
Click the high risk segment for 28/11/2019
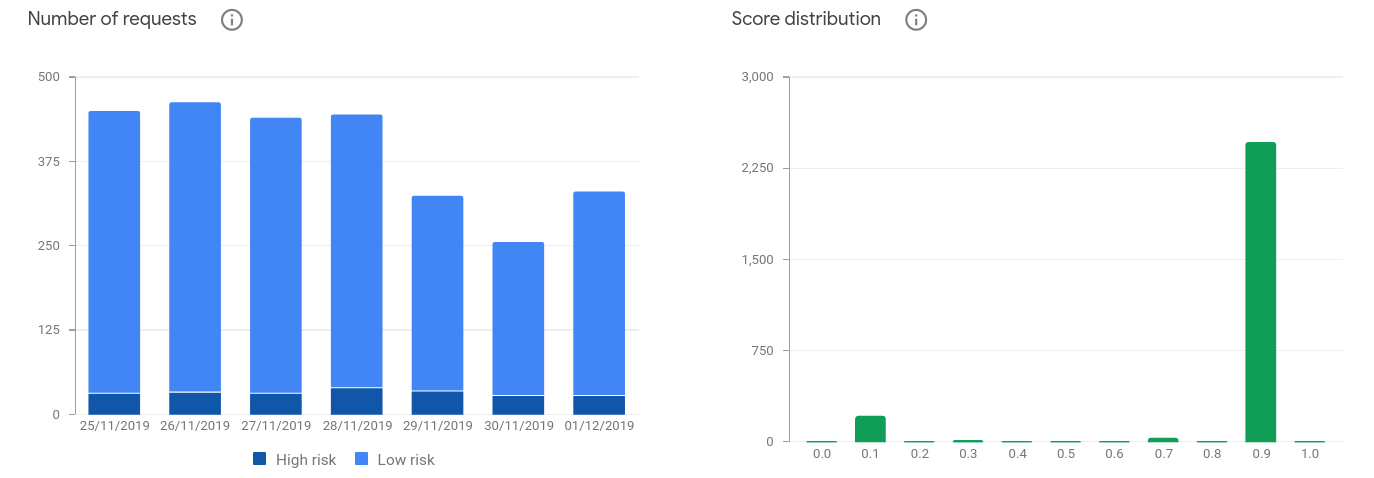[357, 401]
